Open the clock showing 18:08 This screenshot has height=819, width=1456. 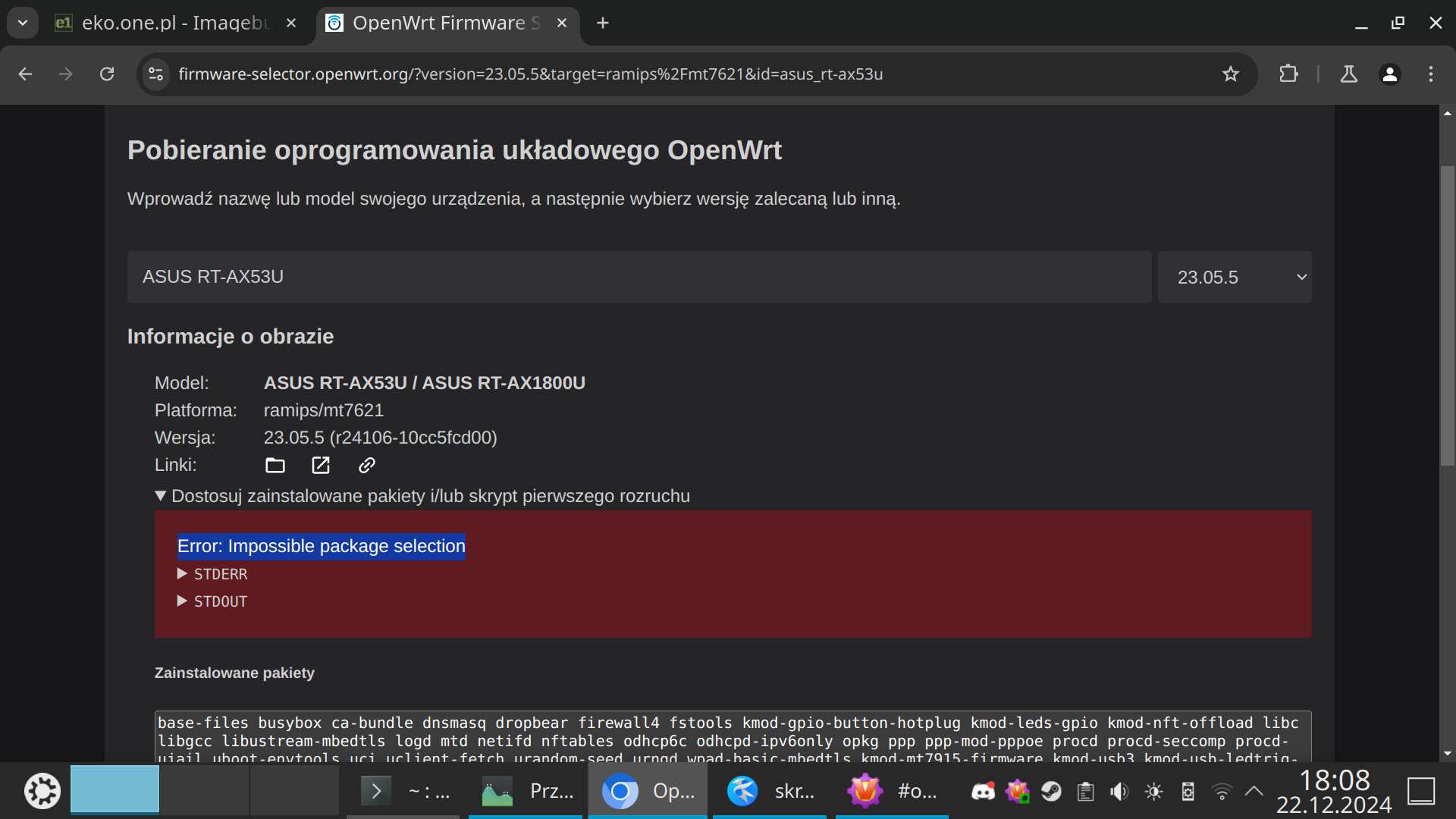coord(1334,792)
